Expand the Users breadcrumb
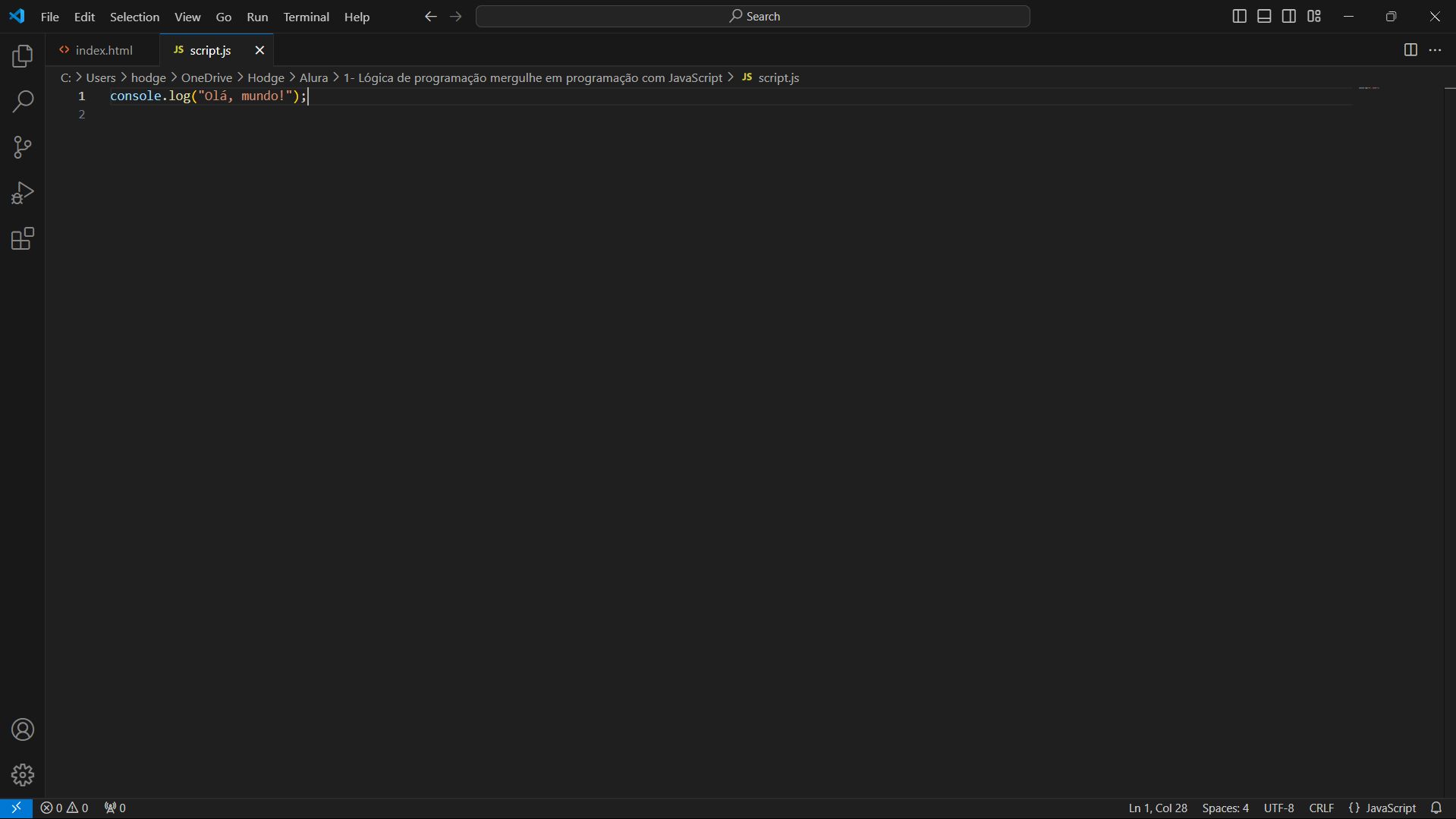Screen dimensions: 1456x819 (101, 77)
